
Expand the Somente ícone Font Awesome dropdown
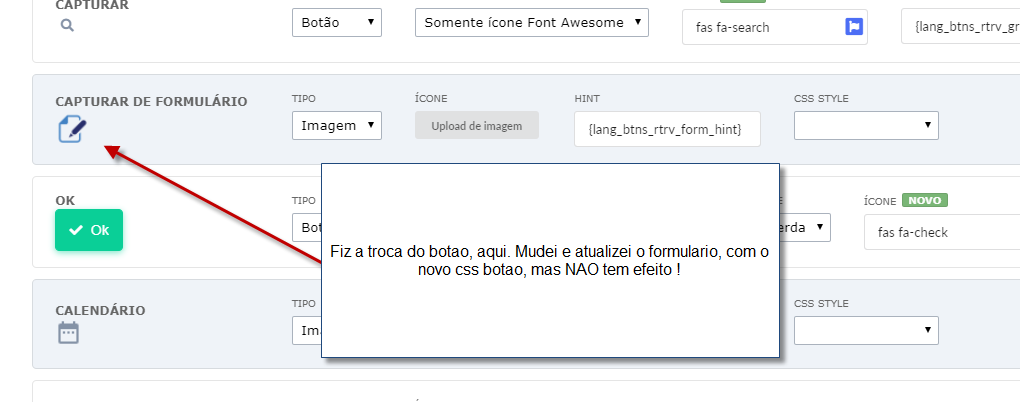pos(531,22)
